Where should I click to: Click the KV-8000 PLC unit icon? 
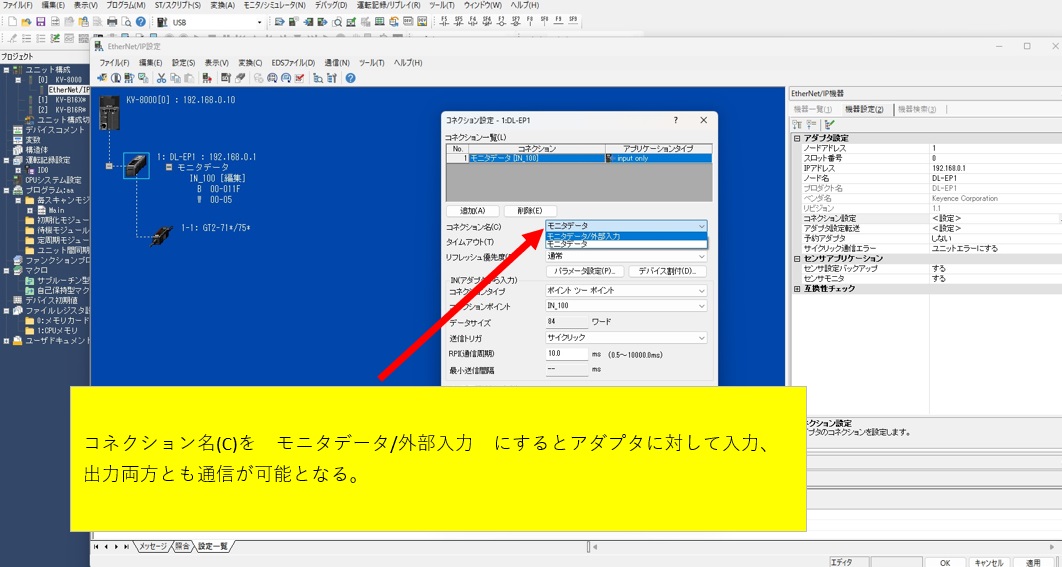(105, 111)
